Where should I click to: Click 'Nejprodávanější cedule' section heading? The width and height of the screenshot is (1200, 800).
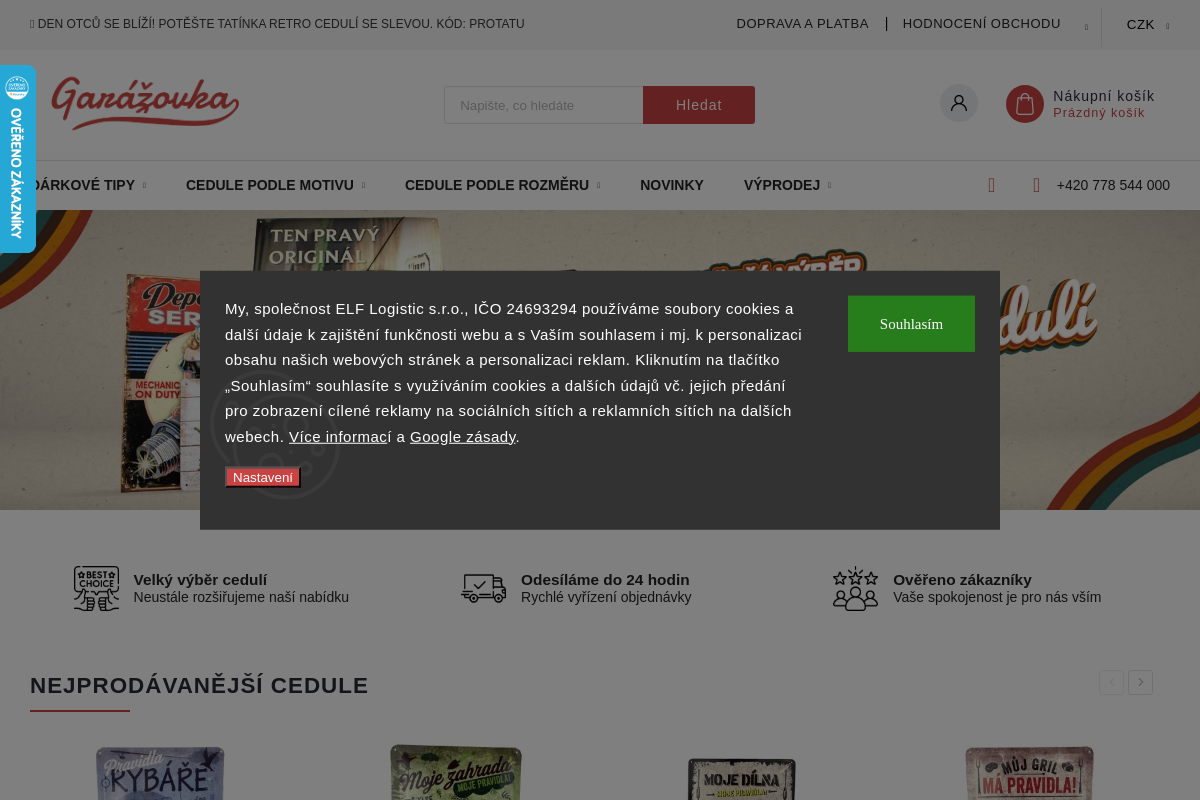[199, 686]
